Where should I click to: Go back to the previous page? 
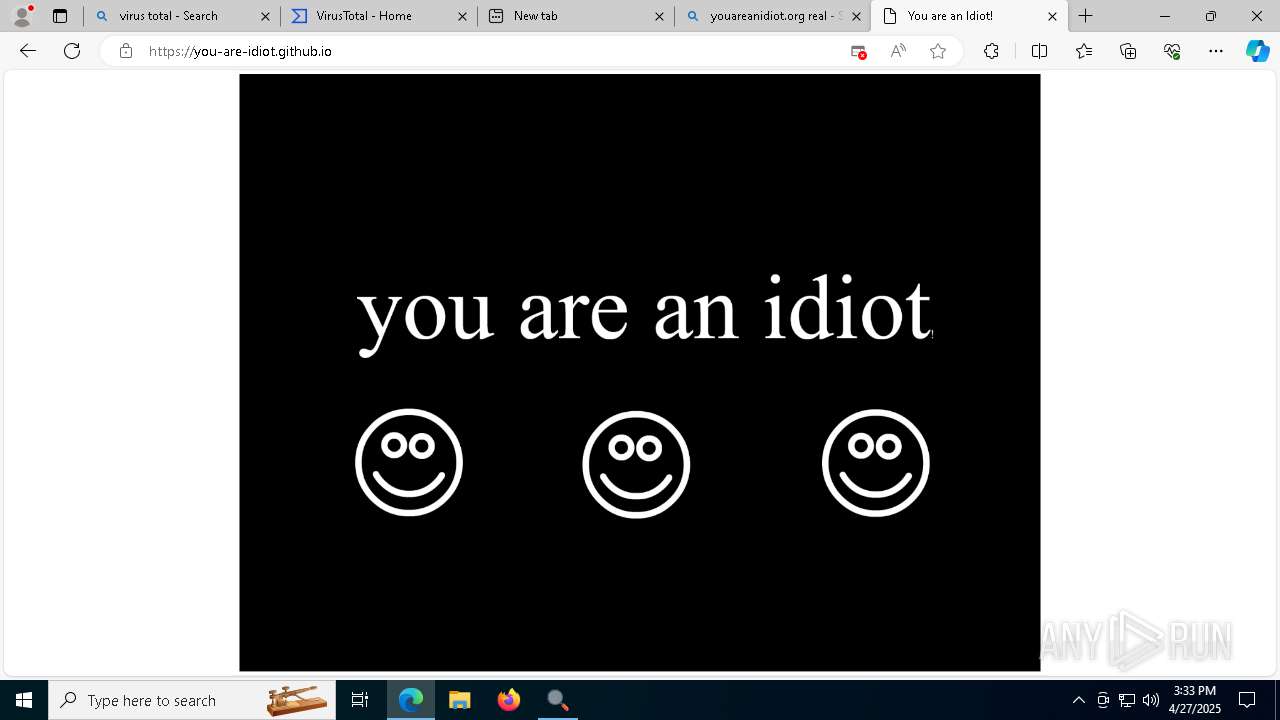point(28,51)
